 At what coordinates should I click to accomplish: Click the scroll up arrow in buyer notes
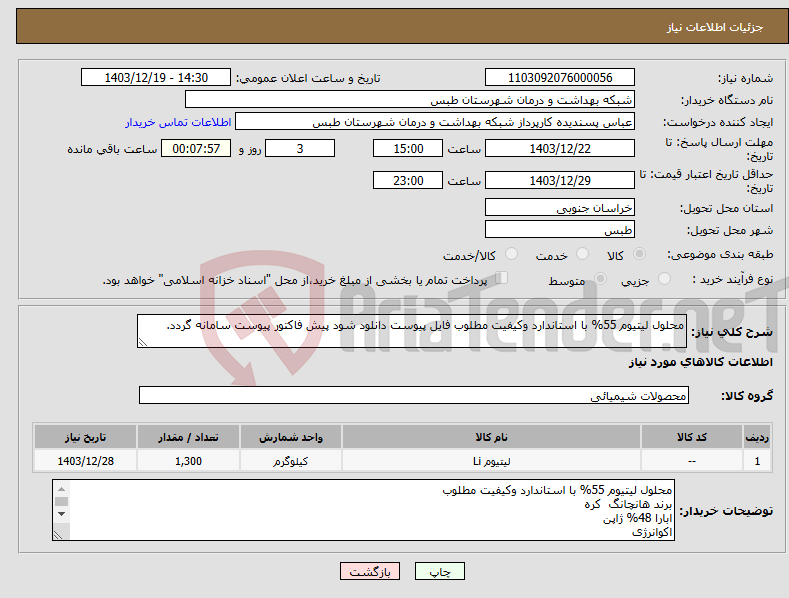pyautogui.click(x=61, y=489)
